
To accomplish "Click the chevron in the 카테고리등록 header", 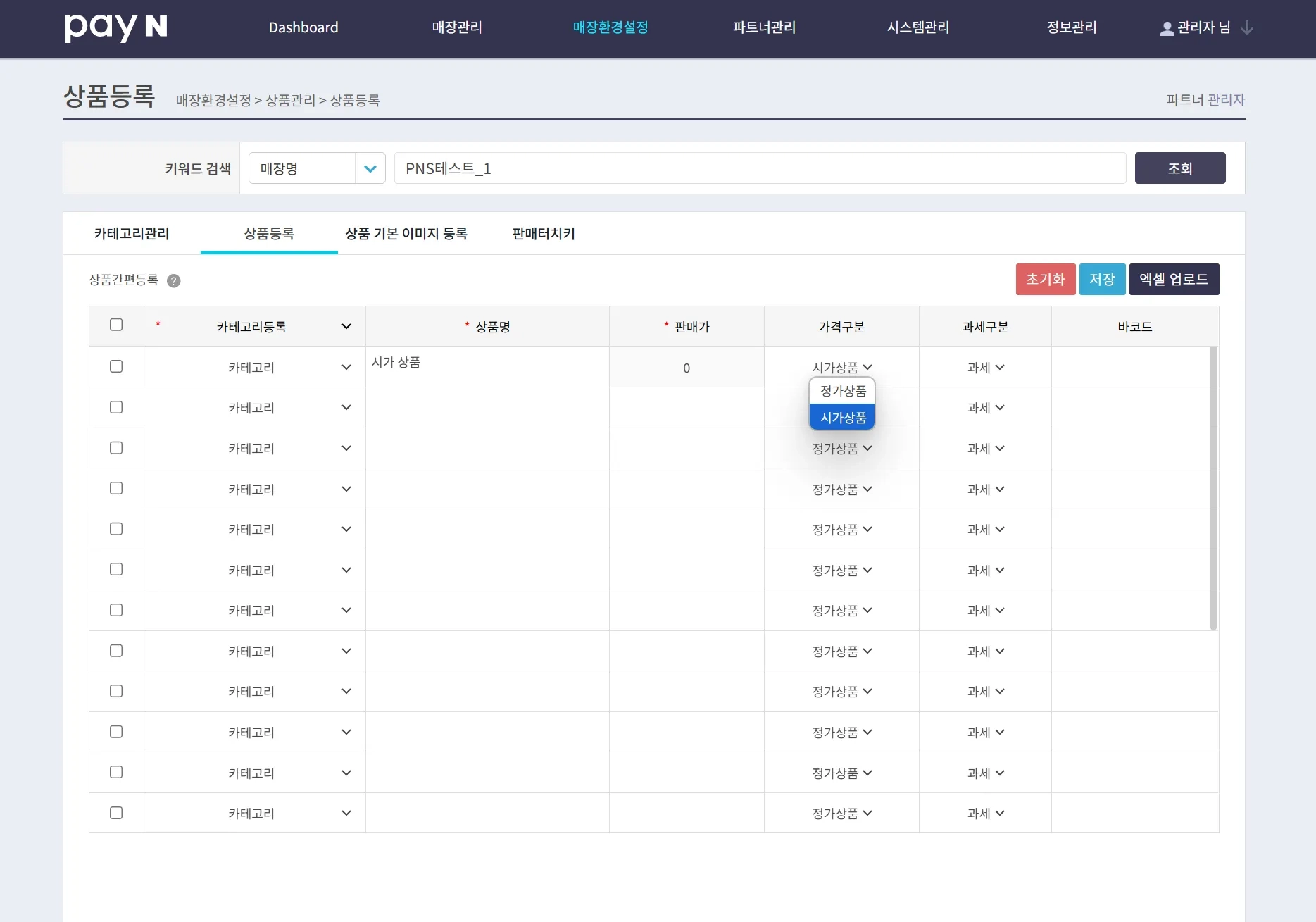I will (x=346, y=326).
